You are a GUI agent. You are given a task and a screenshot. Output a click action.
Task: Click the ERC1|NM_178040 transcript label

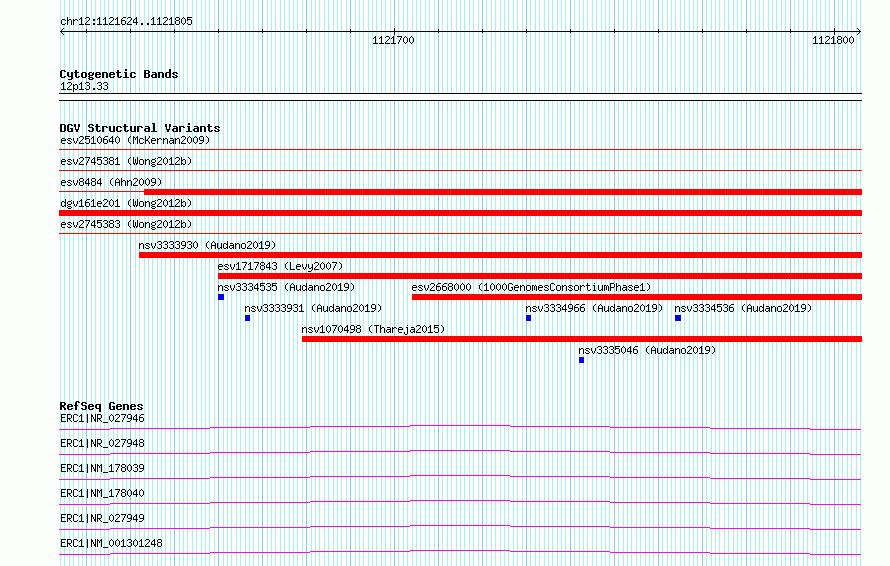point(102,493)
